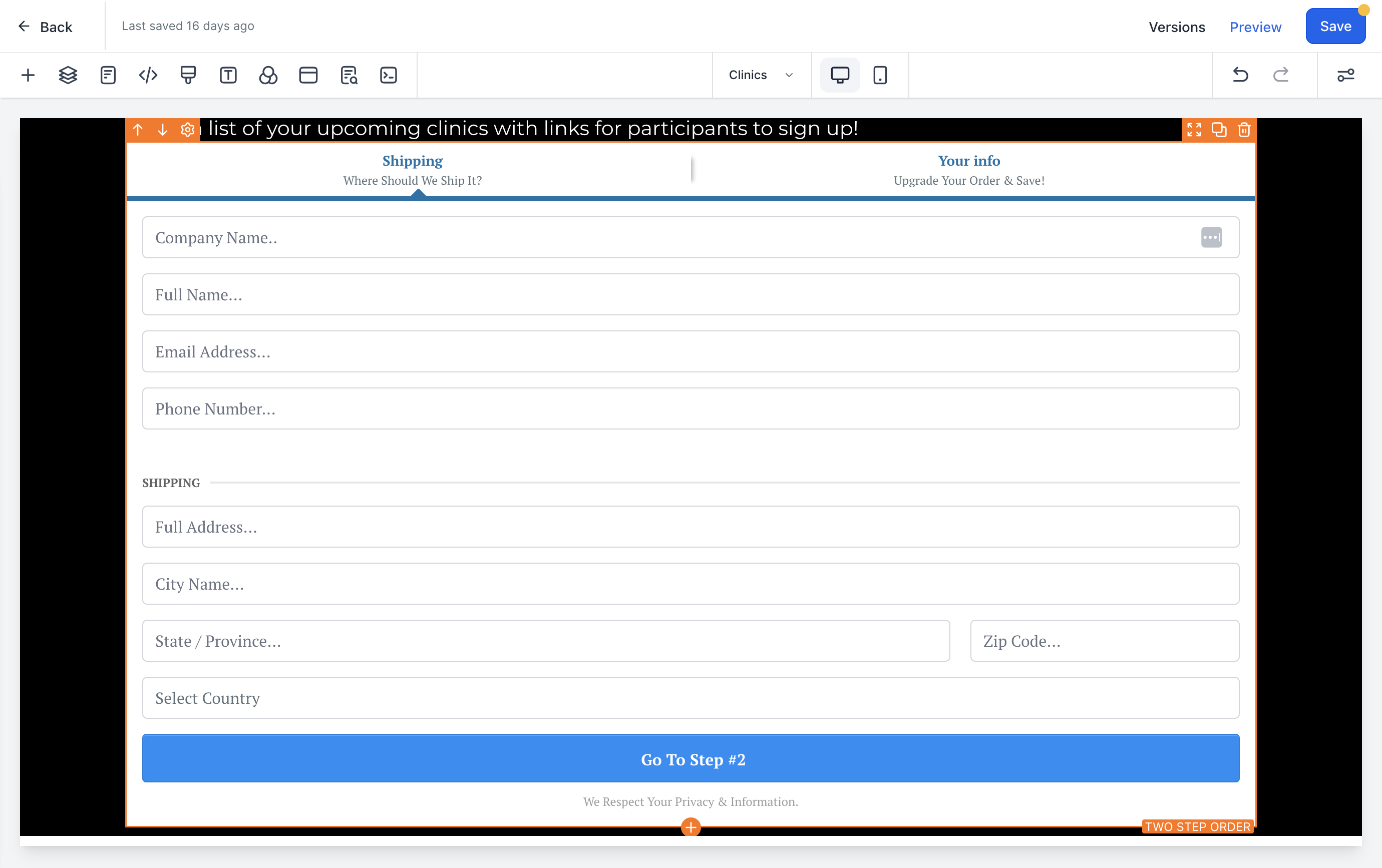Click the City Name input field
Screen dimensions: 1382x868
point(690,584)
